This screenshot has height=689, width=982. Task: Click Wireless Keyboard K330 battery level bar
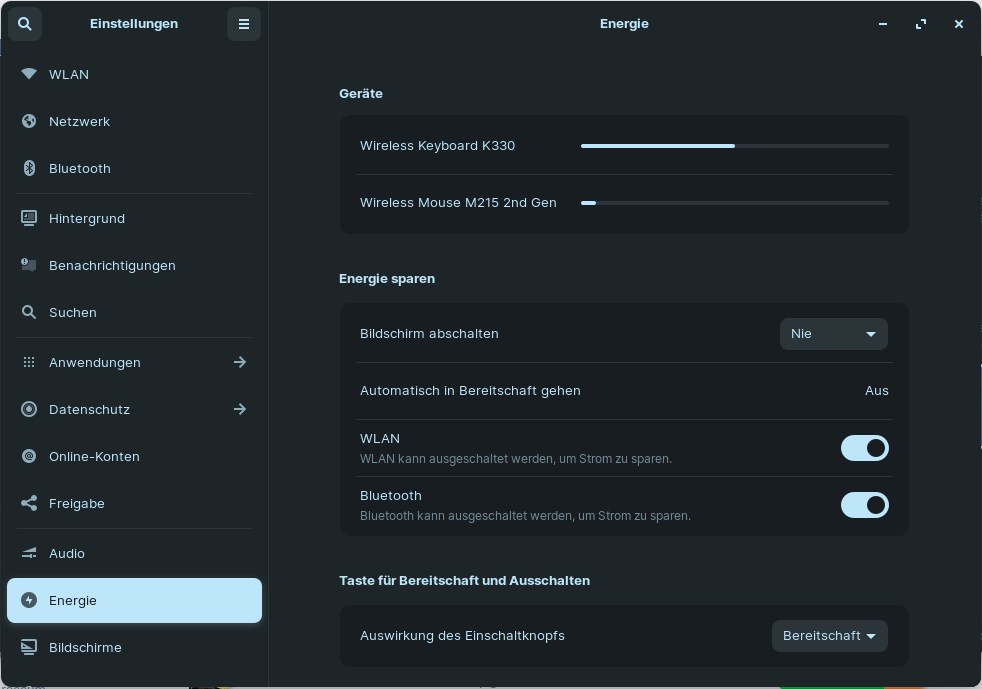click(735, 146)
